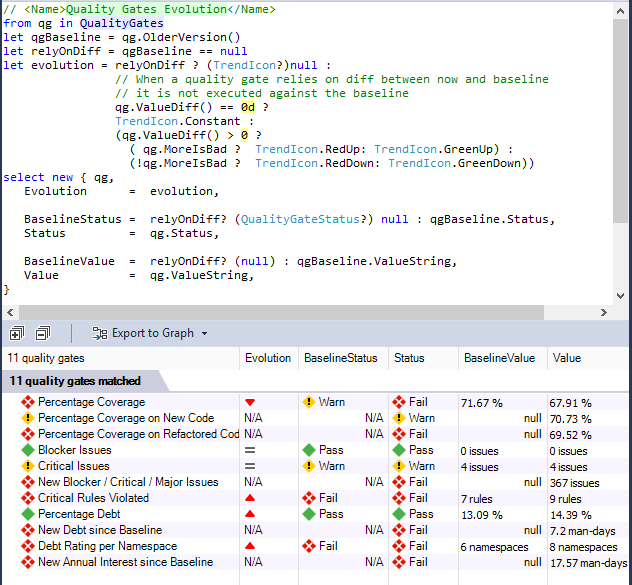Click the green pass icon beside Blocker Issues

28,450
